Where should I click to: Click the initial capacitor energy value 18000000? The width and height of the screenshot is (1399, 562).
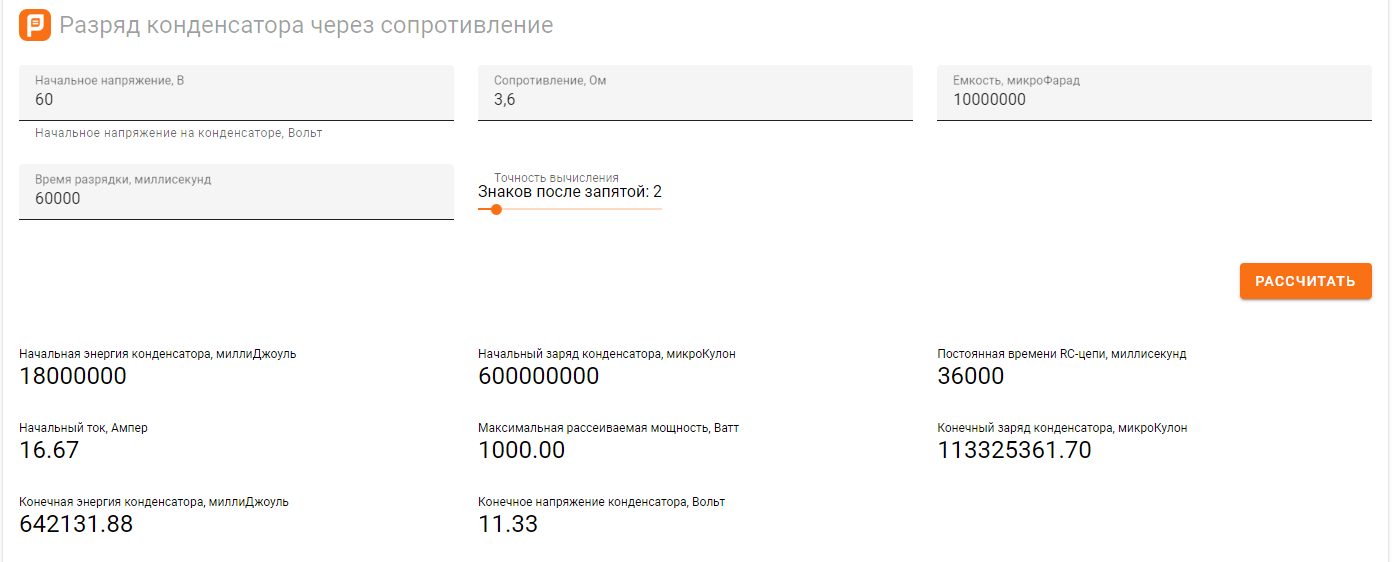point(73,376)
